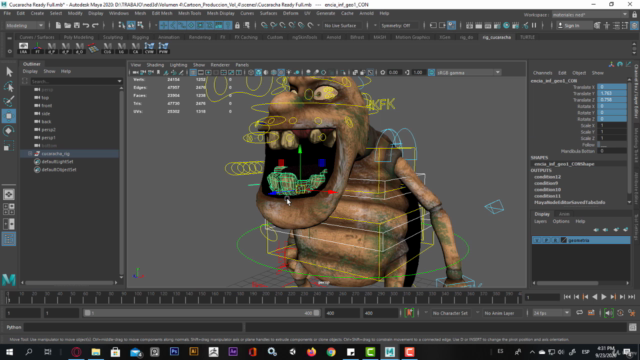Viewport: 640px width, 360px height.
Task: Click the New Scene icon
Action: tap(58, 25)
